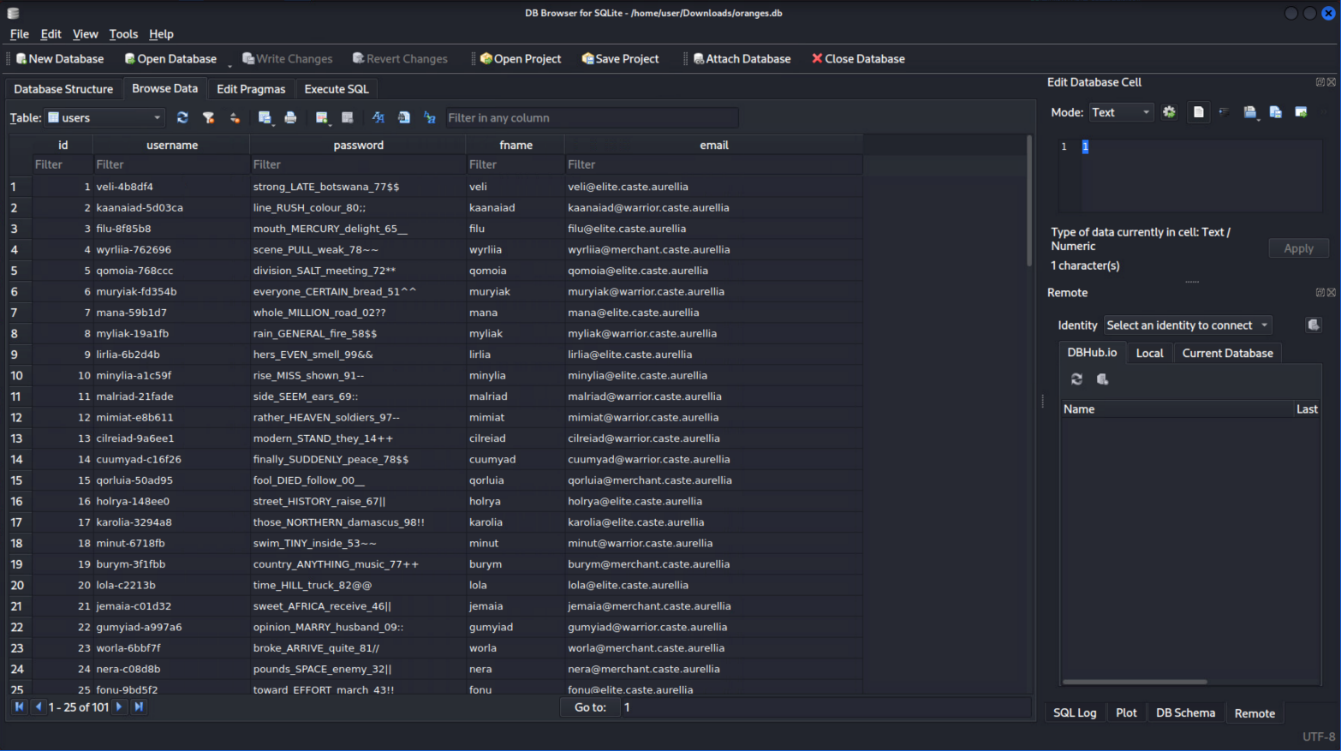Screen dimensions: 1341x751
Task: Go to the previous page of records
Action: pos(38,707)
